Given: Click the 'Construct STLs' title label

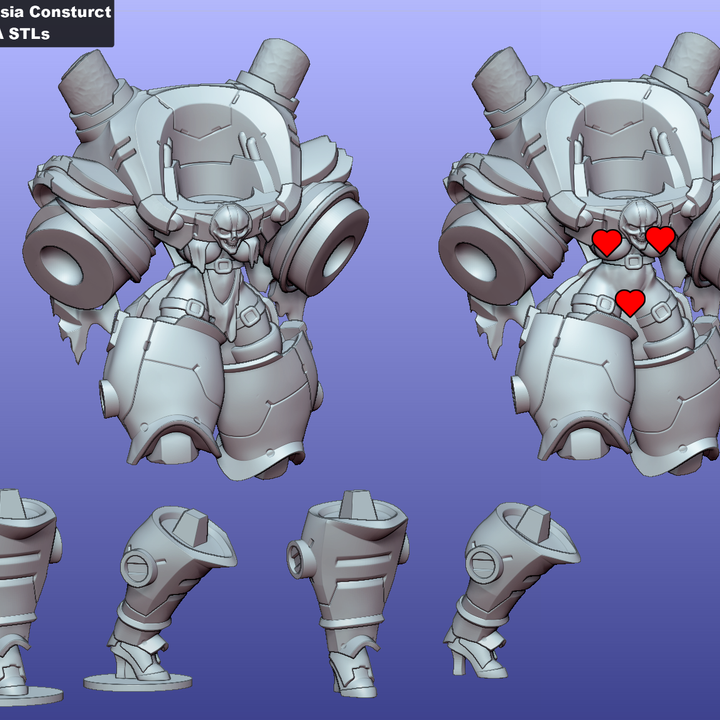Looking at the screenshot, I should pyautogui.click(x=56, y=23).
